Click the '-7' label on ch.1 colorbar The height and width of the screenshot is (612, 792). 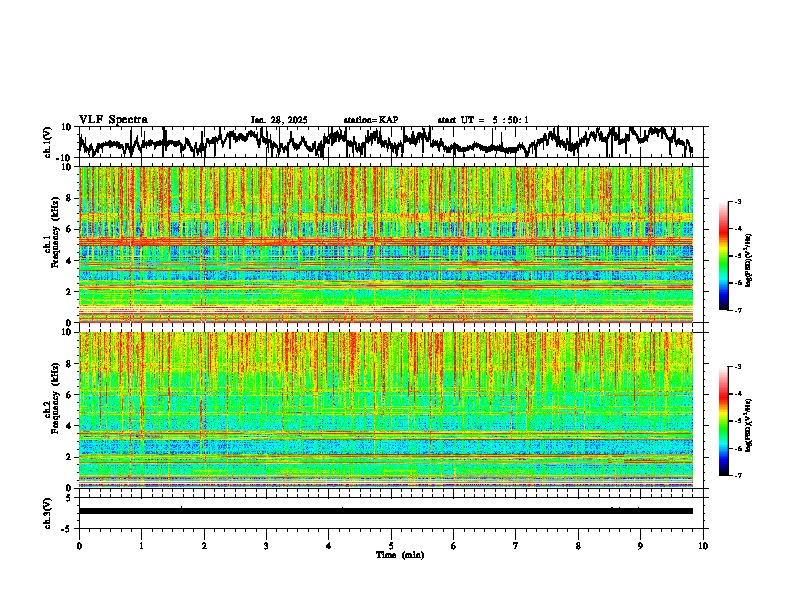point(737,310)
